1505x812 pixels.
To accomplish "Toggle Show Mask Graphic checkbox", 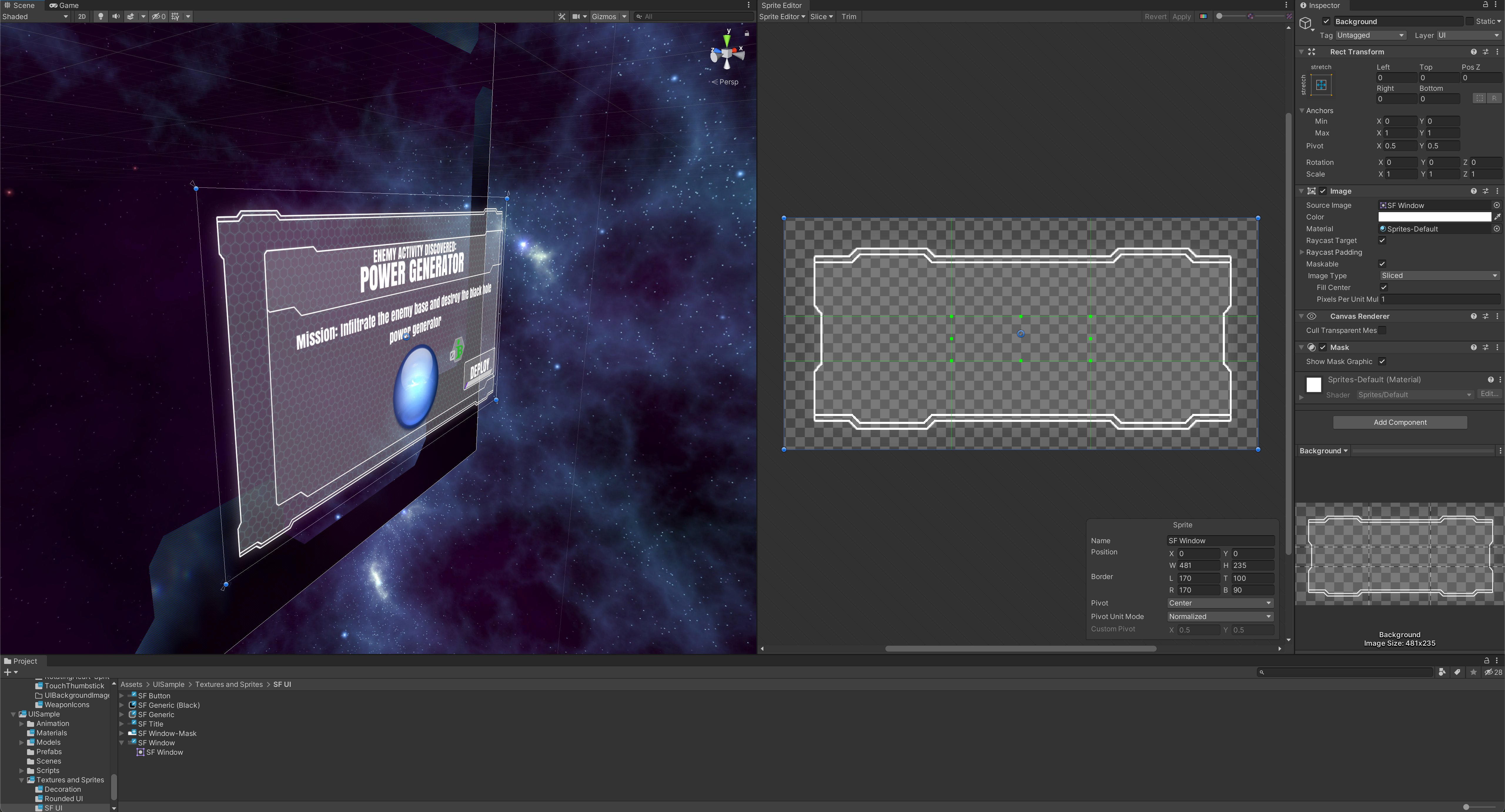I will [x=1382, y=361].
